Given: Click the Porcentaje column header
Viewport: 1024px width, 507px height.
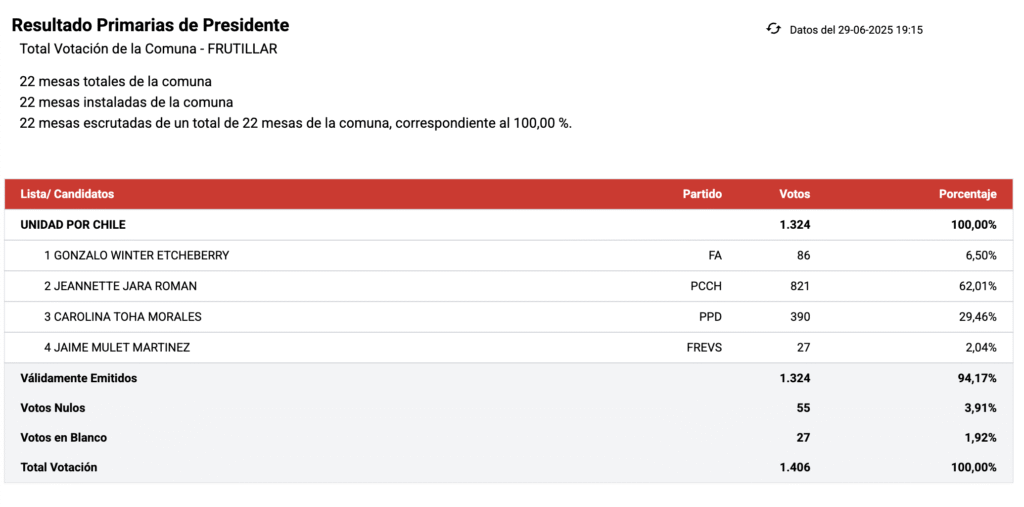Looking at the screenshot, I should (x=968, y=194).
